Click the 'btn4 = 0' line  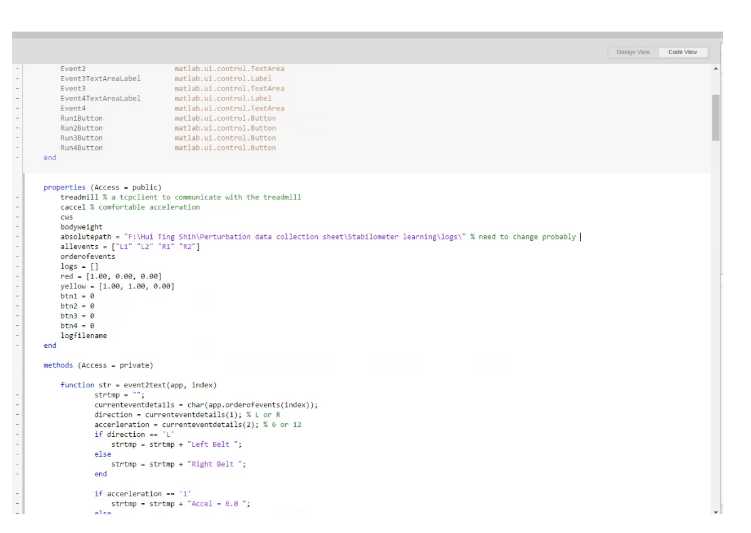(x=77, y=326)
